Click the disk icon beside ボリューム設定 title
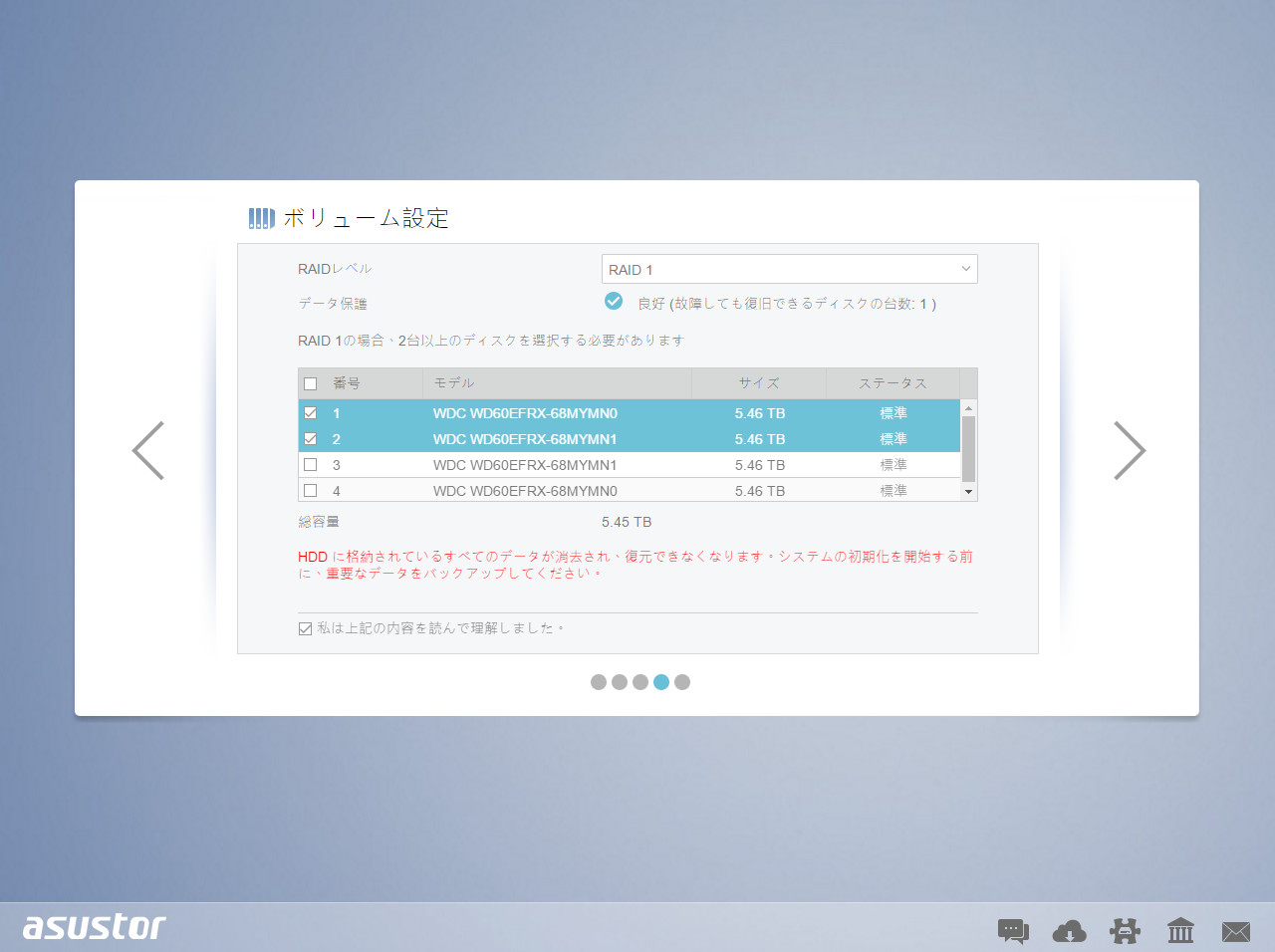 (x=260, y=217)
